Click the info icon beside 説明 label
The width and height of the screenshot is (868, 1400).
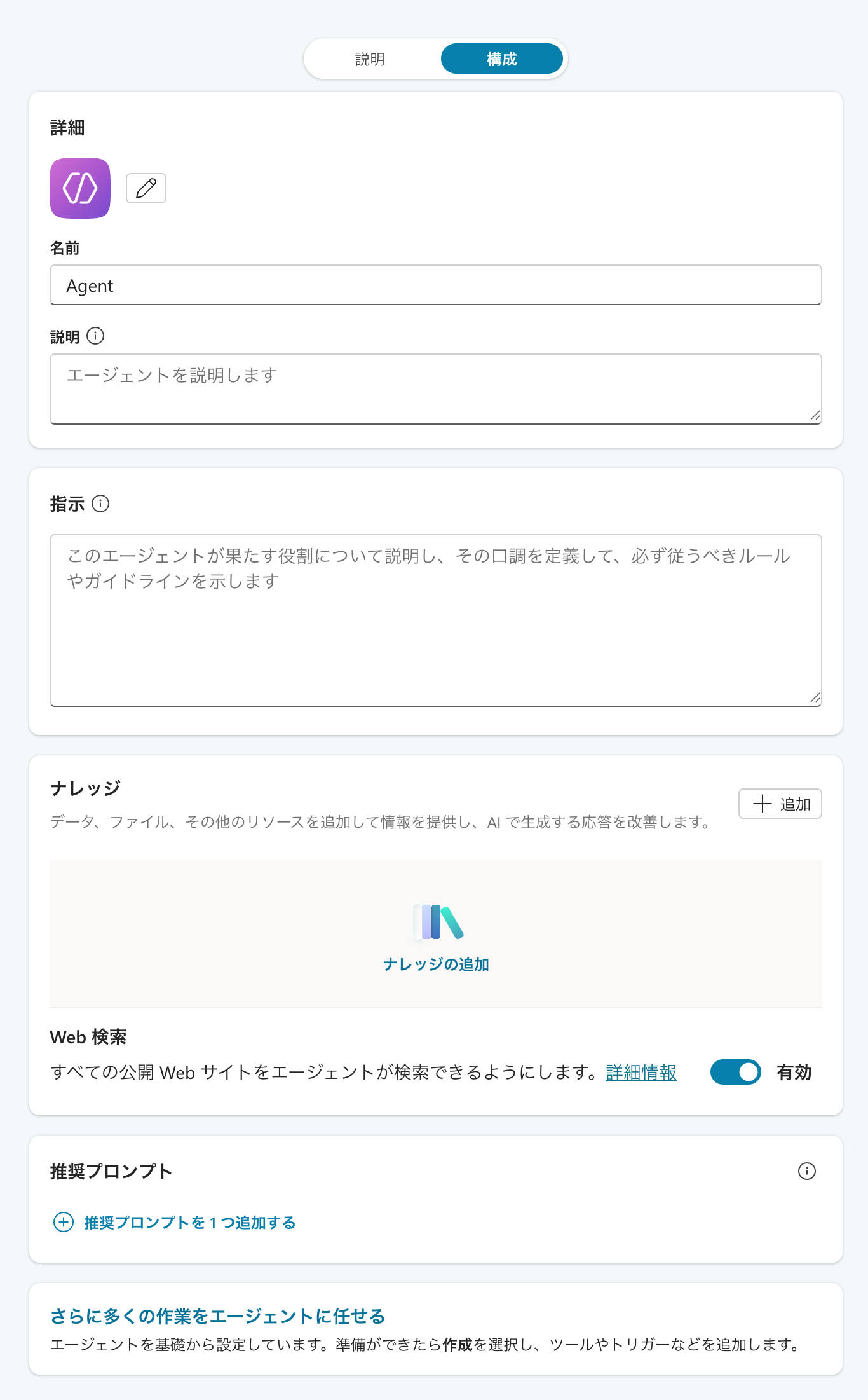pos(95,336)
